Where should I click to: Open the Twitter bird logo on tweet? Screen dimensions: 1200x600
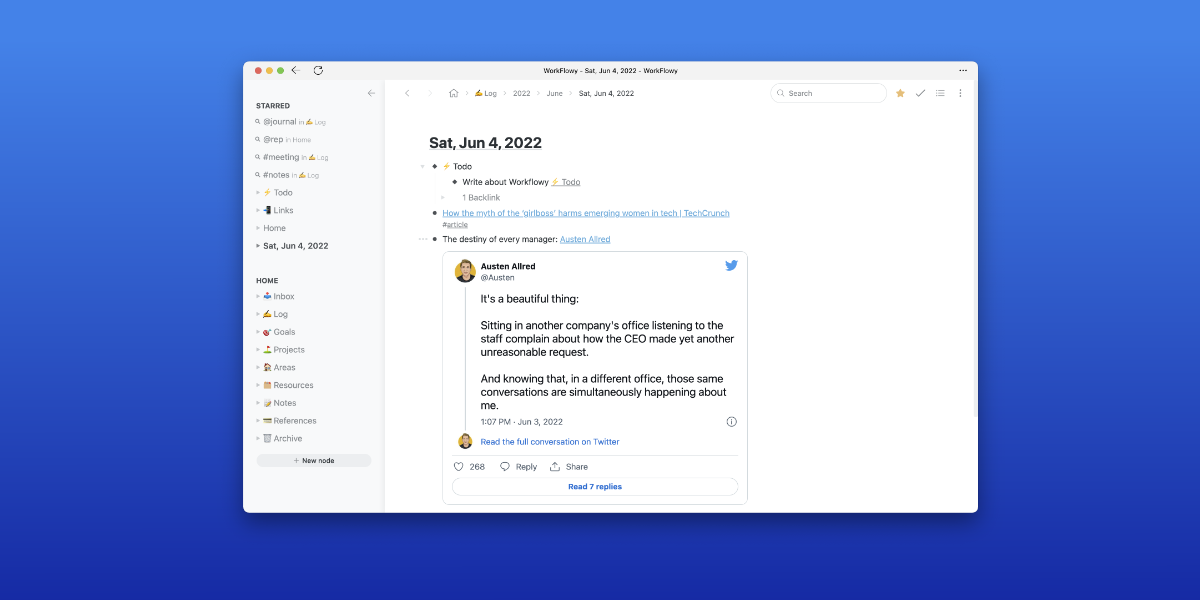(x=731, y=266)
